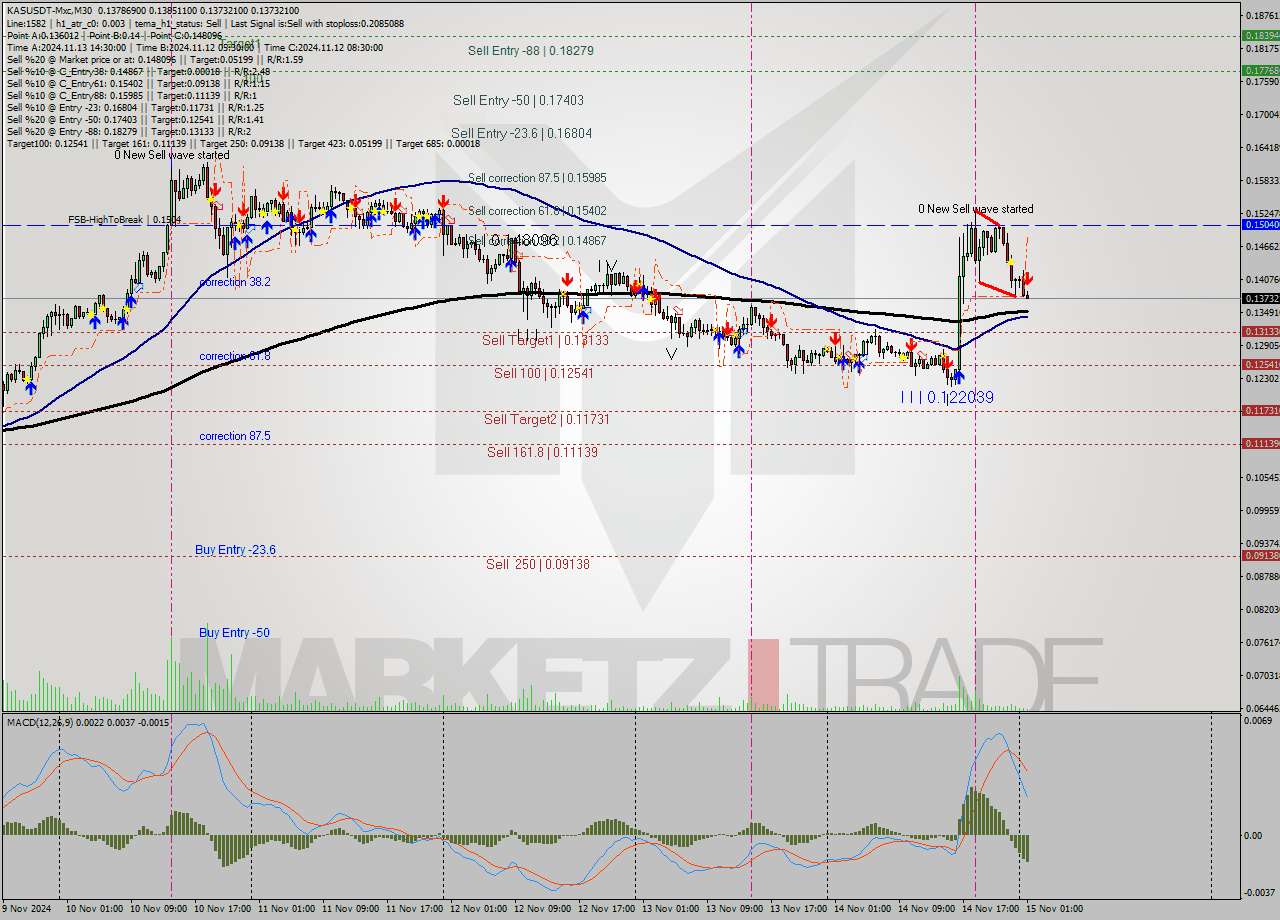Click the blue 'correction 38.2' label
Screen dimensions: 1280x920
click(235, 282)
